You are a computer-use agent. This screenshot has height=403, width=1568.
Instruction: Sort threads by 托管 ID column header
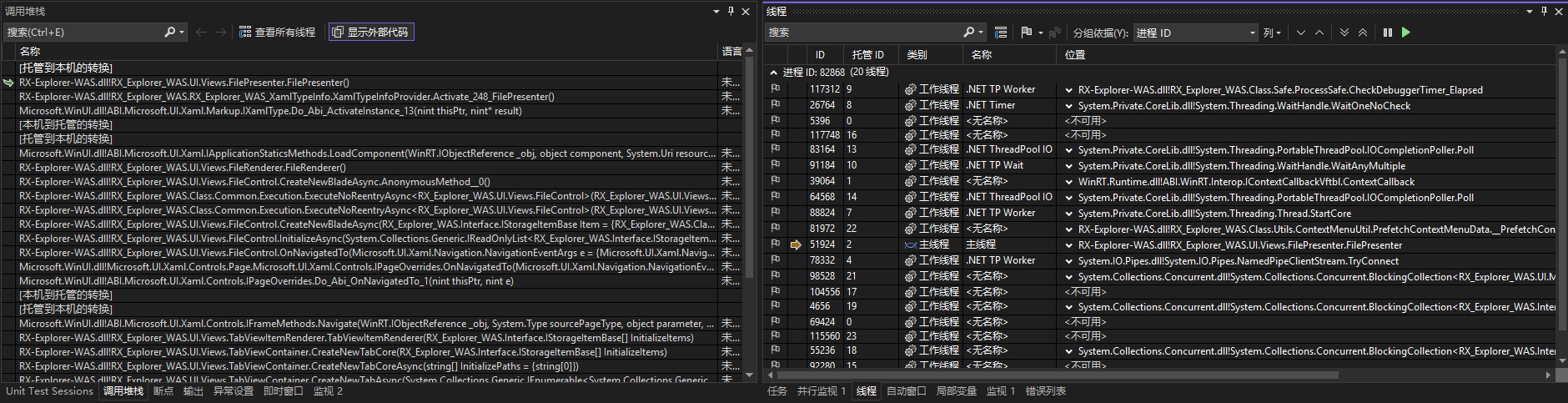(867, 54)
